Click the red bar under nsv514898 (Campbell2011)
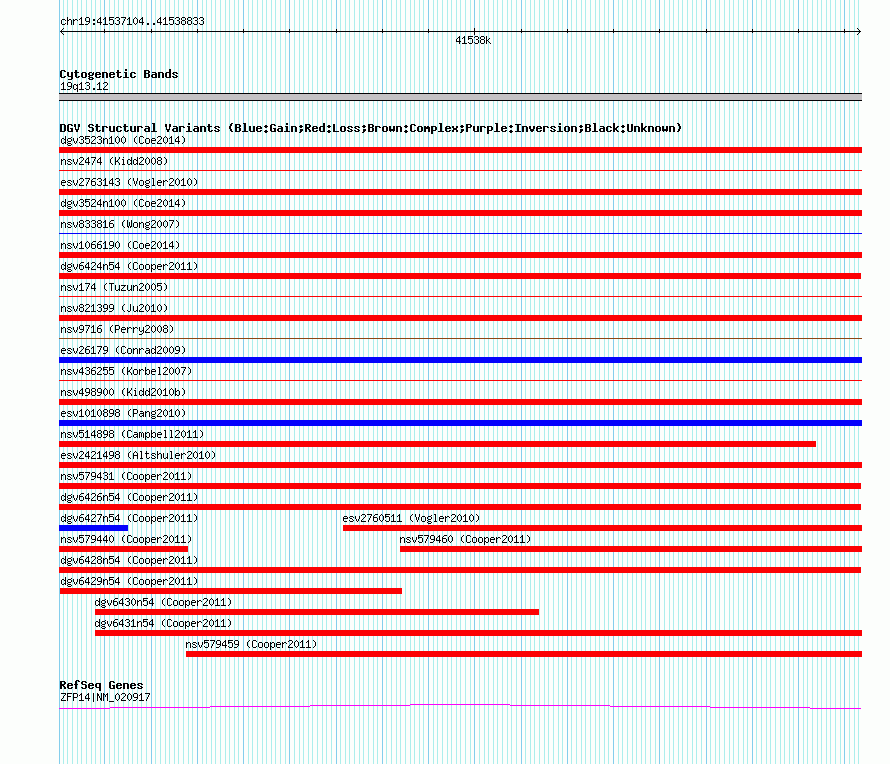890x764 pixels. pos(438,444)
